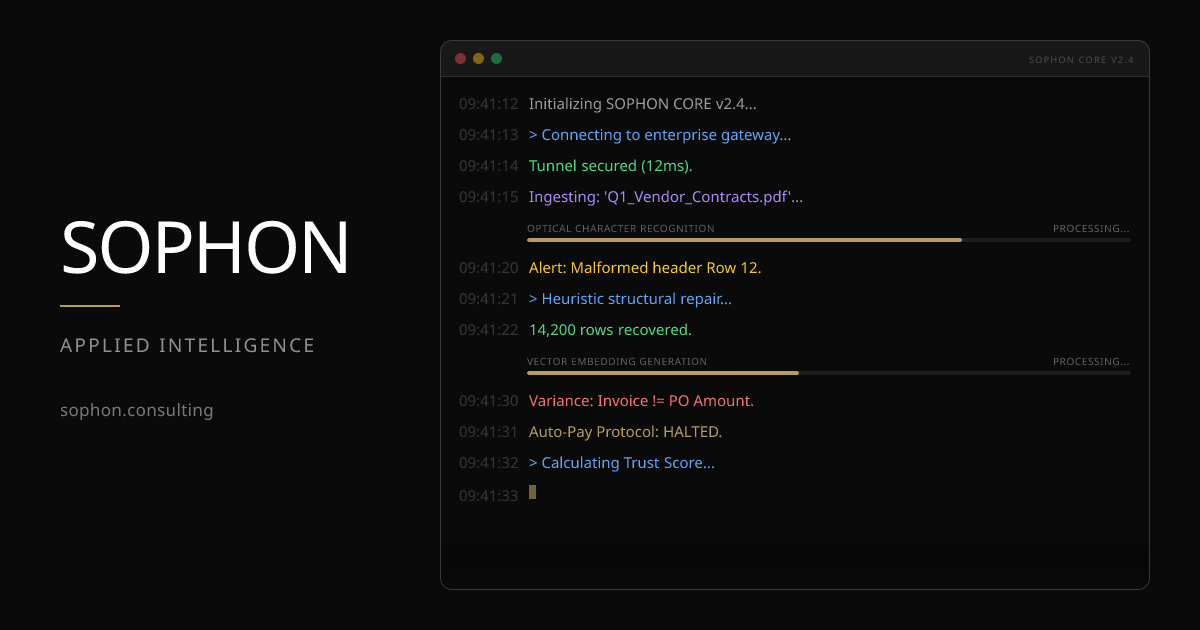Select the Ingesting 'Q1_Vendor_Contracts.pdf' line
The width and height of the screenshot is (1200, 630).
(666, 197)
